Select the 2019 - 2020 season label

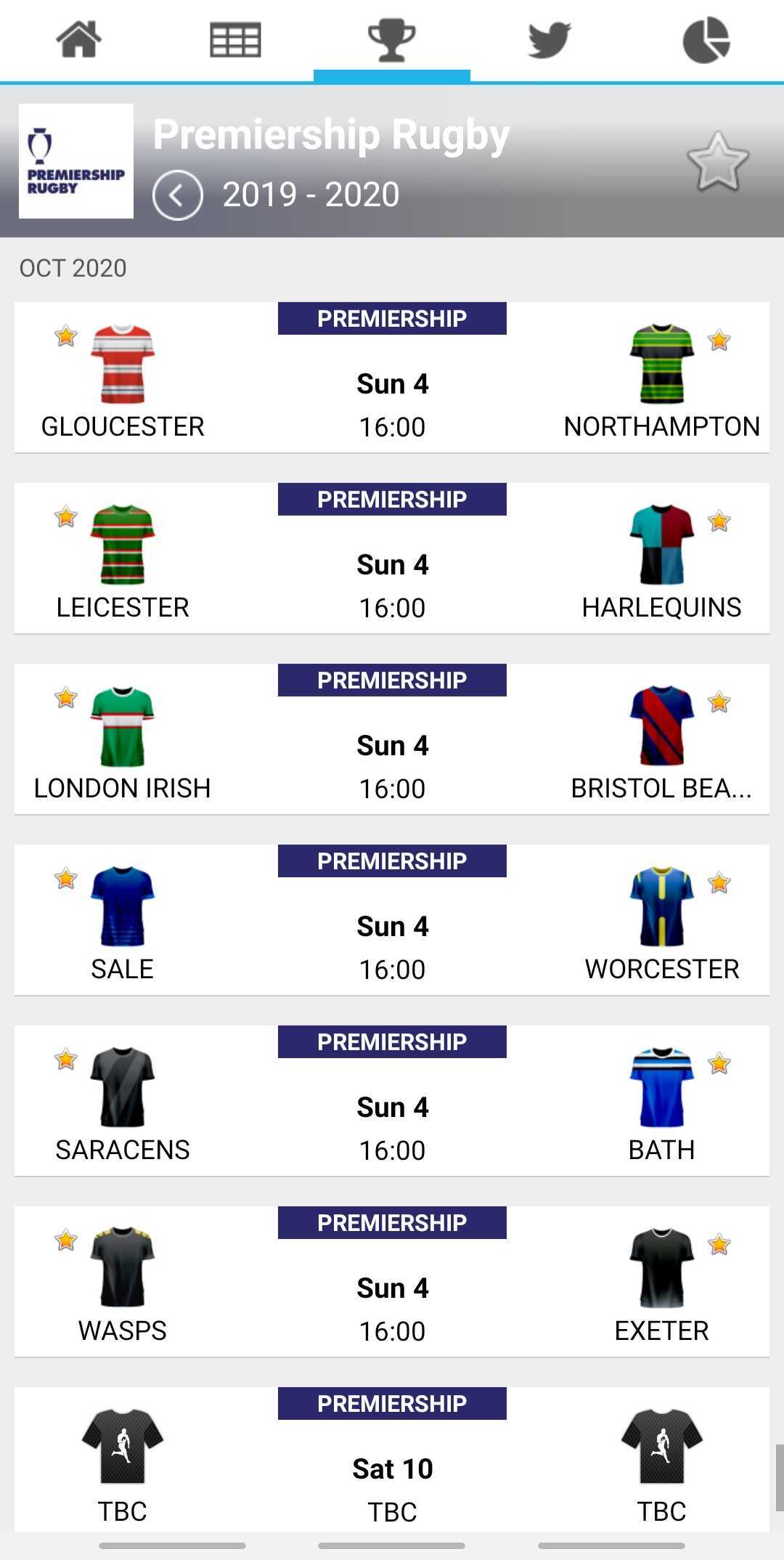coord(311,195)
